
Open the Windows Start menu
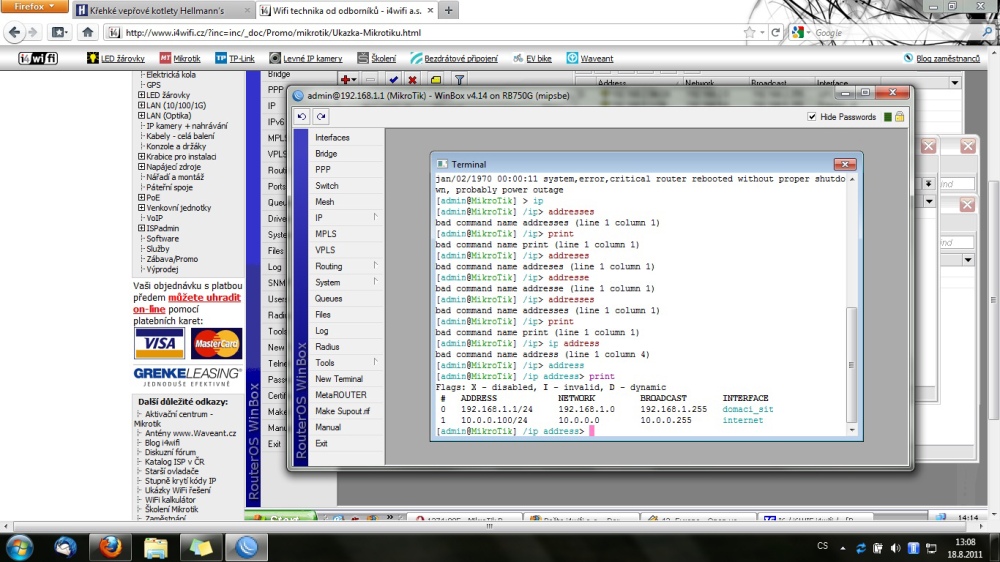19,547
